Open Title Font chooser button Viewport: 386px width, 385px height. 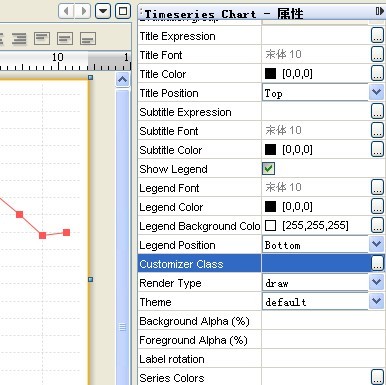377,54
